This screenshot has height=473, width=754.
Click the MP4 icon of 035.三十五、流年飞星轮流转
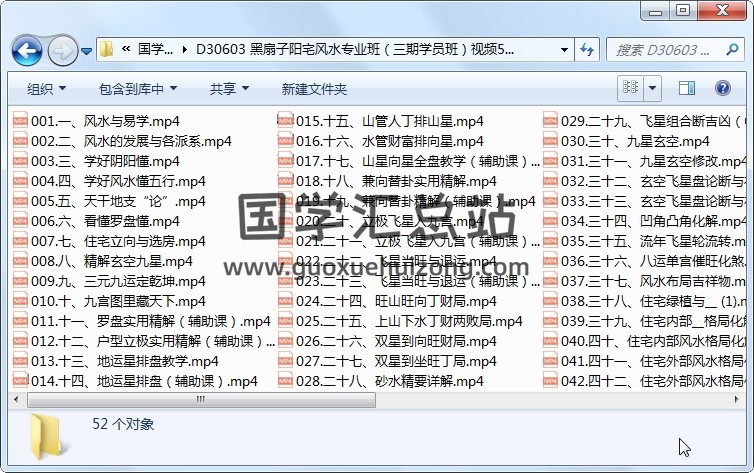tap(550, 241)
